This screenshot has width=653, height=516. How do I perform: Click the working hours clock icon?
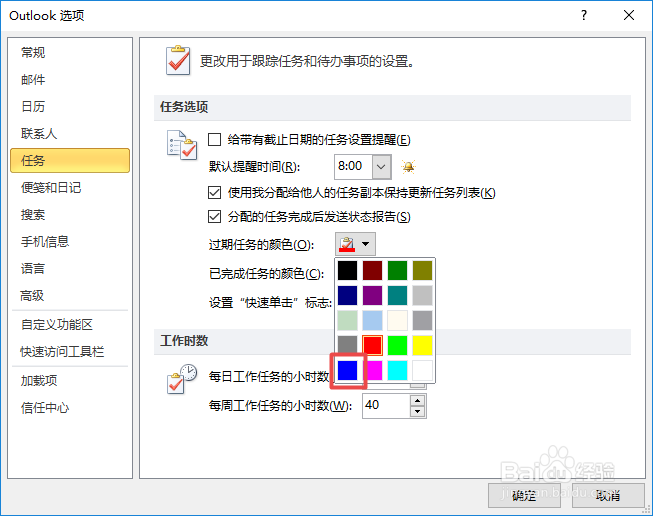tap(182, 379)
